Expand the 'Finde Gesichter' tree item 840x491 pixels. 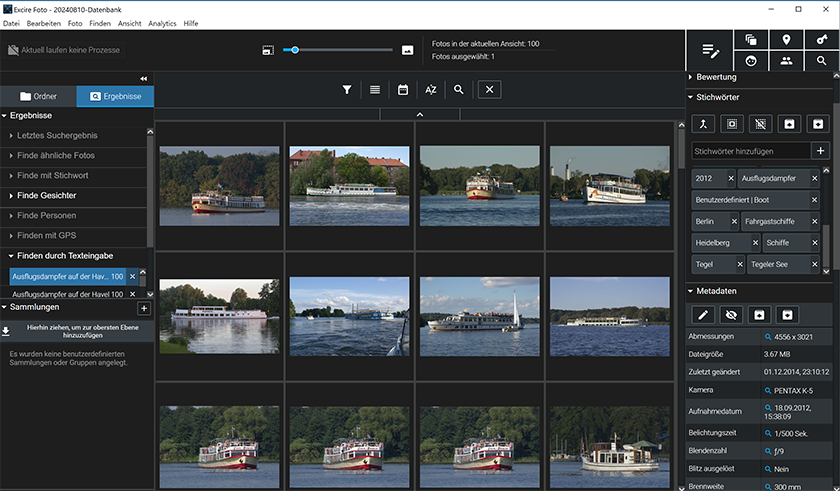click(10, 195)
